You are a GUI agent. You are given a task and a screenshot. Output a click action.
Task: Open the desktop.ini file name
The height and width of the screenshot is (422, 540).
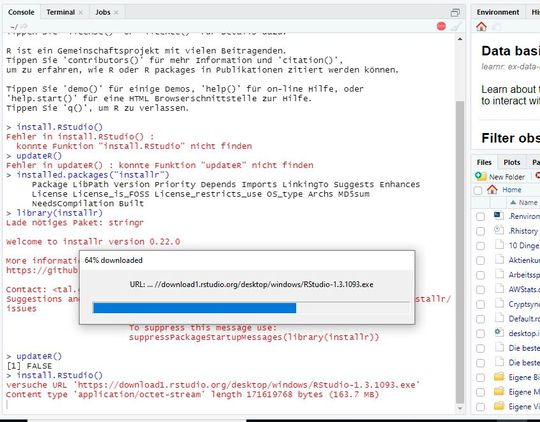524,333
